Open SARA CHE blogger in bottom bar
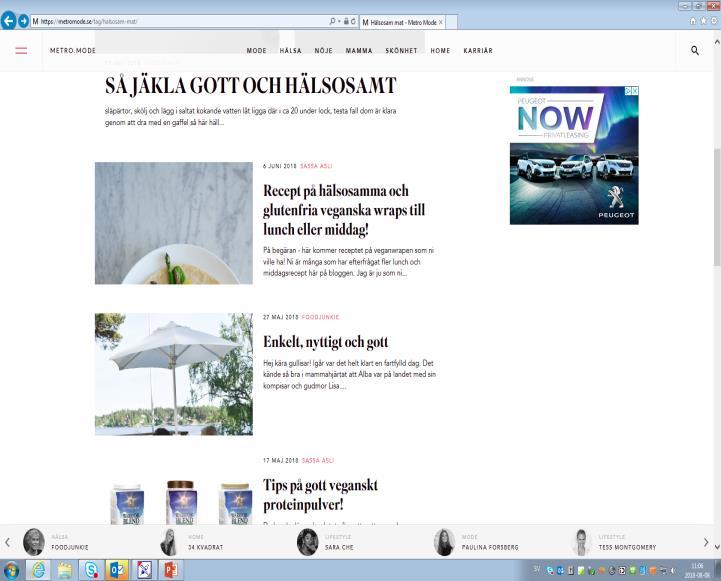 (x=326, y=542)
